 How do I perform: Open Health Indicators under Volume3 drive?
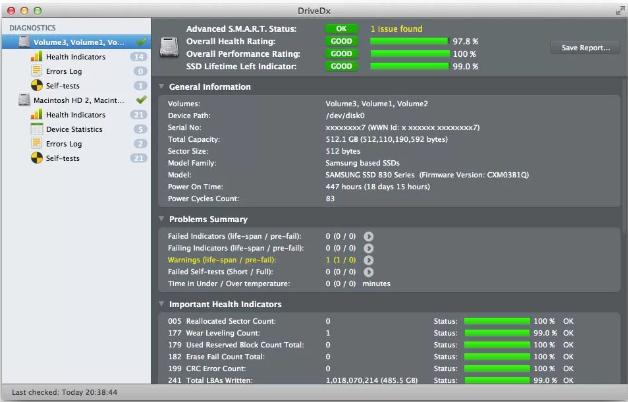[x=76, y=57]
